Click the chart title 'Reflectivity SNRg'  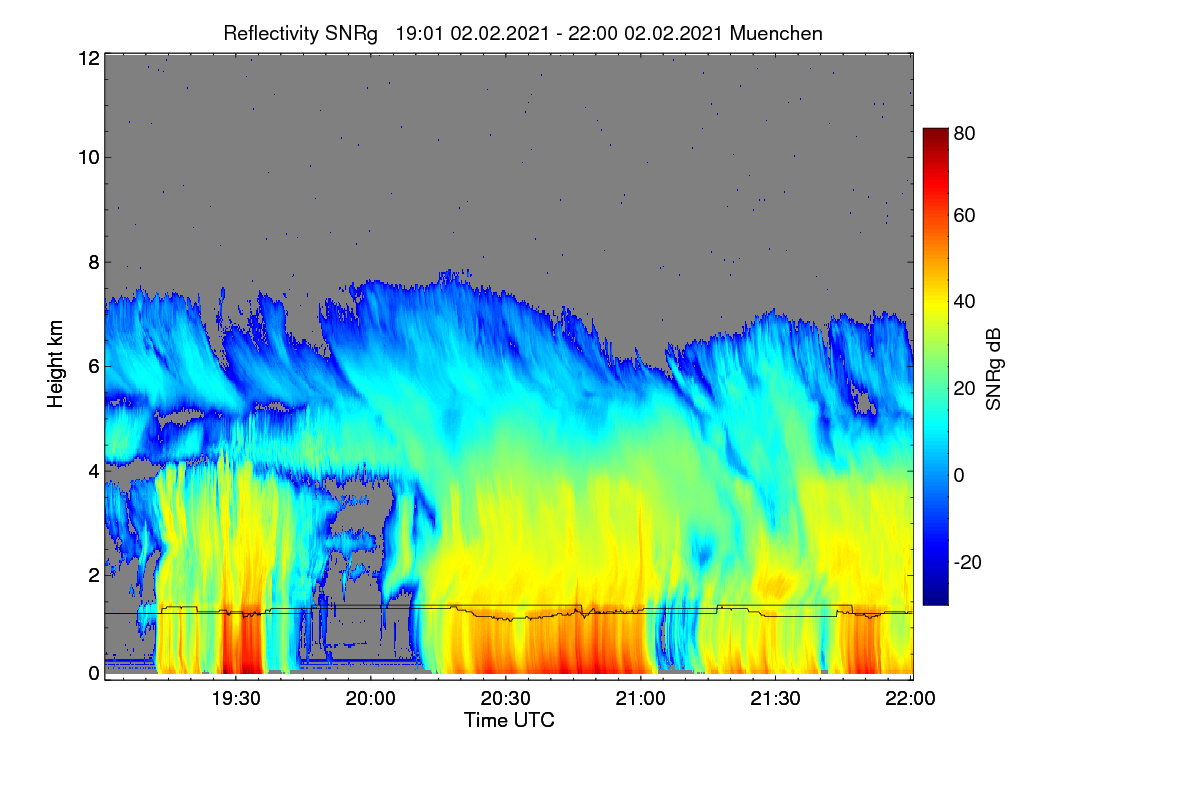pyautogui.click(x=301, y=33)
